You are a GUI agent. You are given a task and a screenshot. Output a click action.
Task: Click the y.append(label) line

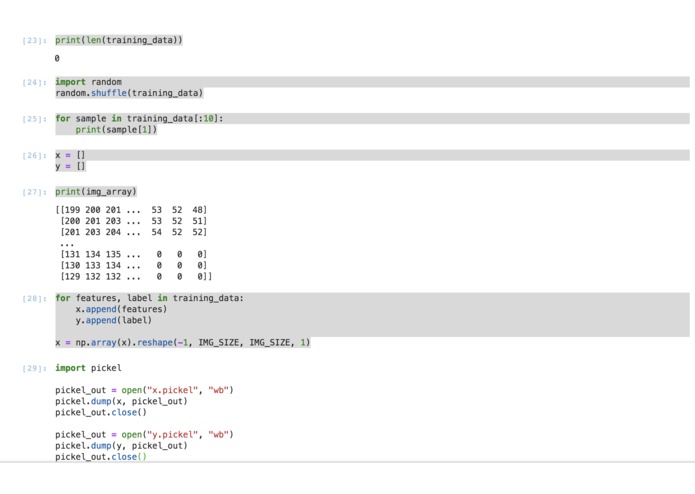point(113,320)
